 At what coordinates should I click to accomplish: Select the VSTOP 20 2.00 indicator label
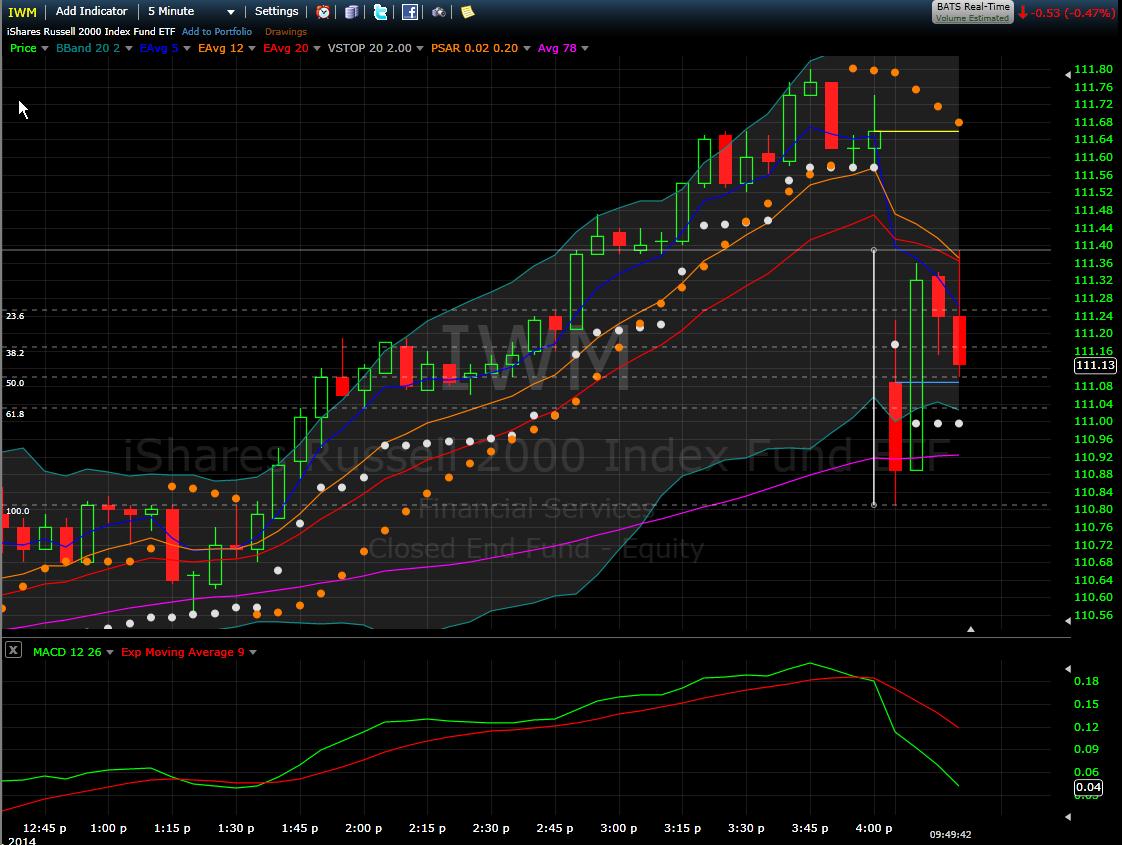tap(370, 48)
